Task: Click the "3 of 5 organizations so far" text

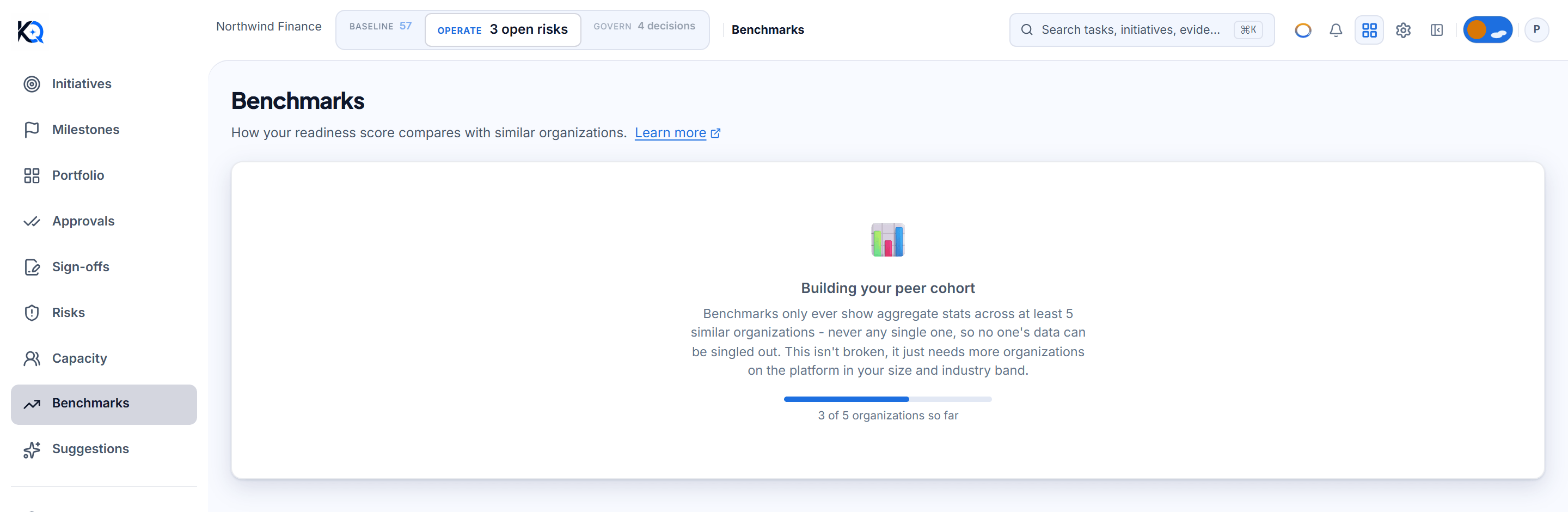Action: point(887,415)
